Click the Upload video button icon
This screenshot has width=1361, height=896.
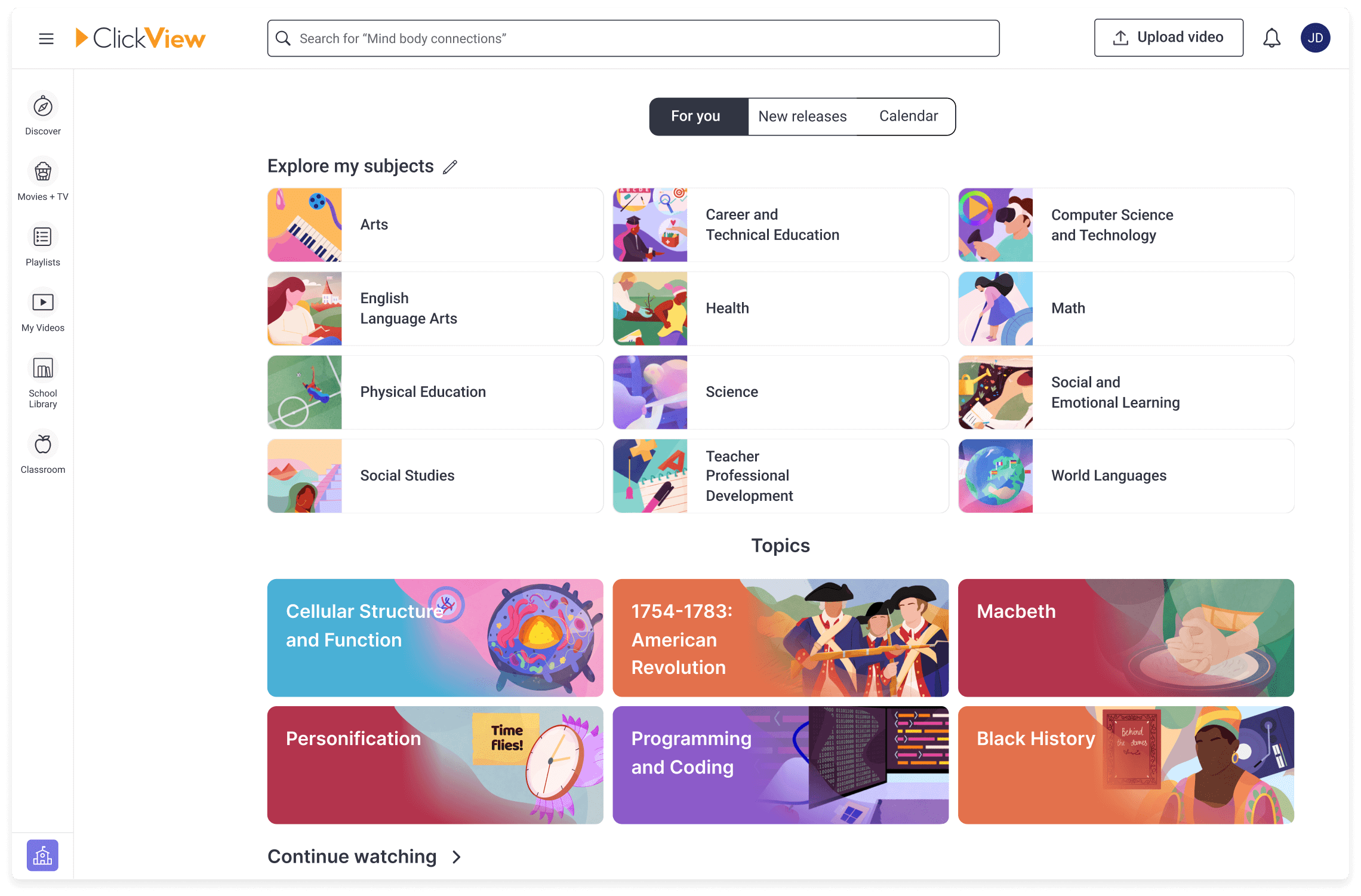click(1121, 38)
